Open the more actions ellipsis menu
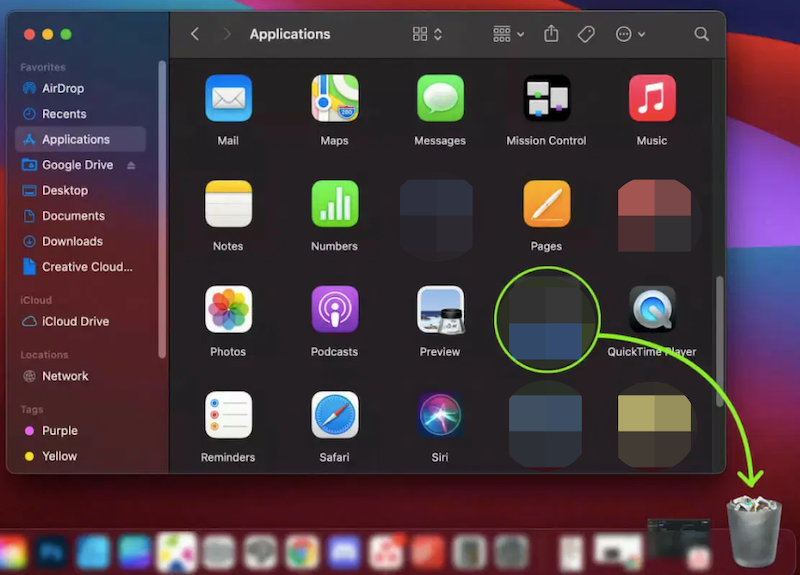Viewport: 800px width, 575px height. tap(629, 34)
